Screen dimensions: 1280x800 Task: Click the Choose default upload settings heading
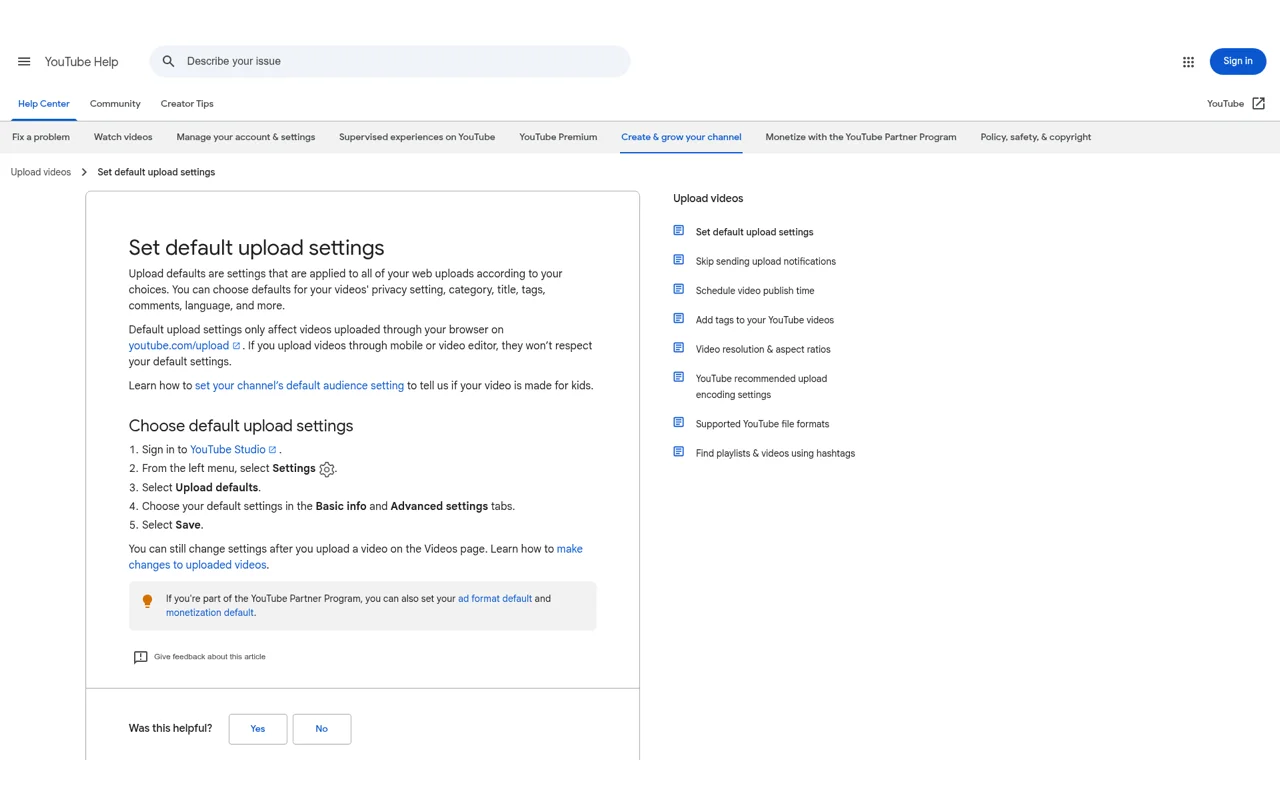pos(241,426)
